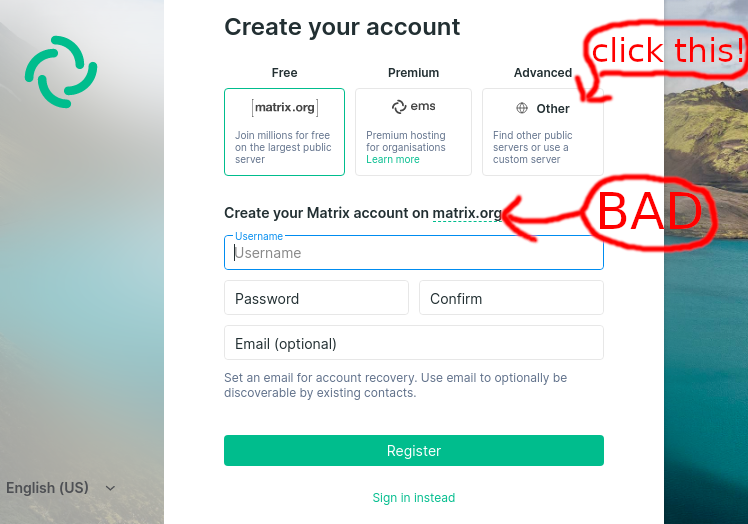This screenshot has height=524, width=748.
Task: Click the green Element logo
Action: pos(61,72)
